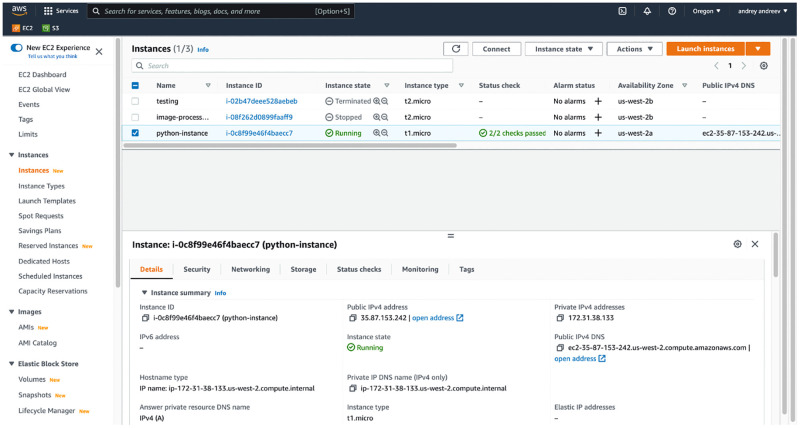The height and width of the screenshot is (428, 800).
Task: Open details panel settings gear
Action: pos(737,244)
